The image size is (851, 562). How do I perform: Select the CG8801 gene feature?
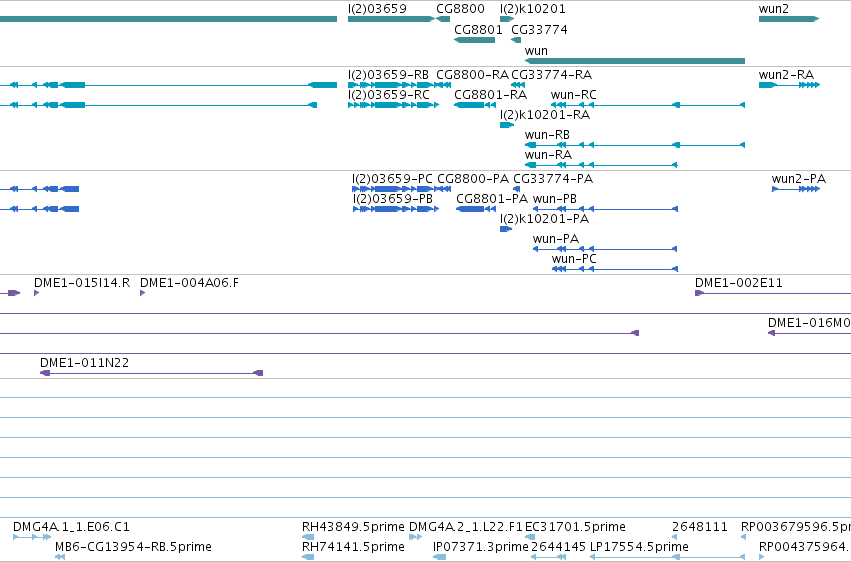tap(474, 40)
